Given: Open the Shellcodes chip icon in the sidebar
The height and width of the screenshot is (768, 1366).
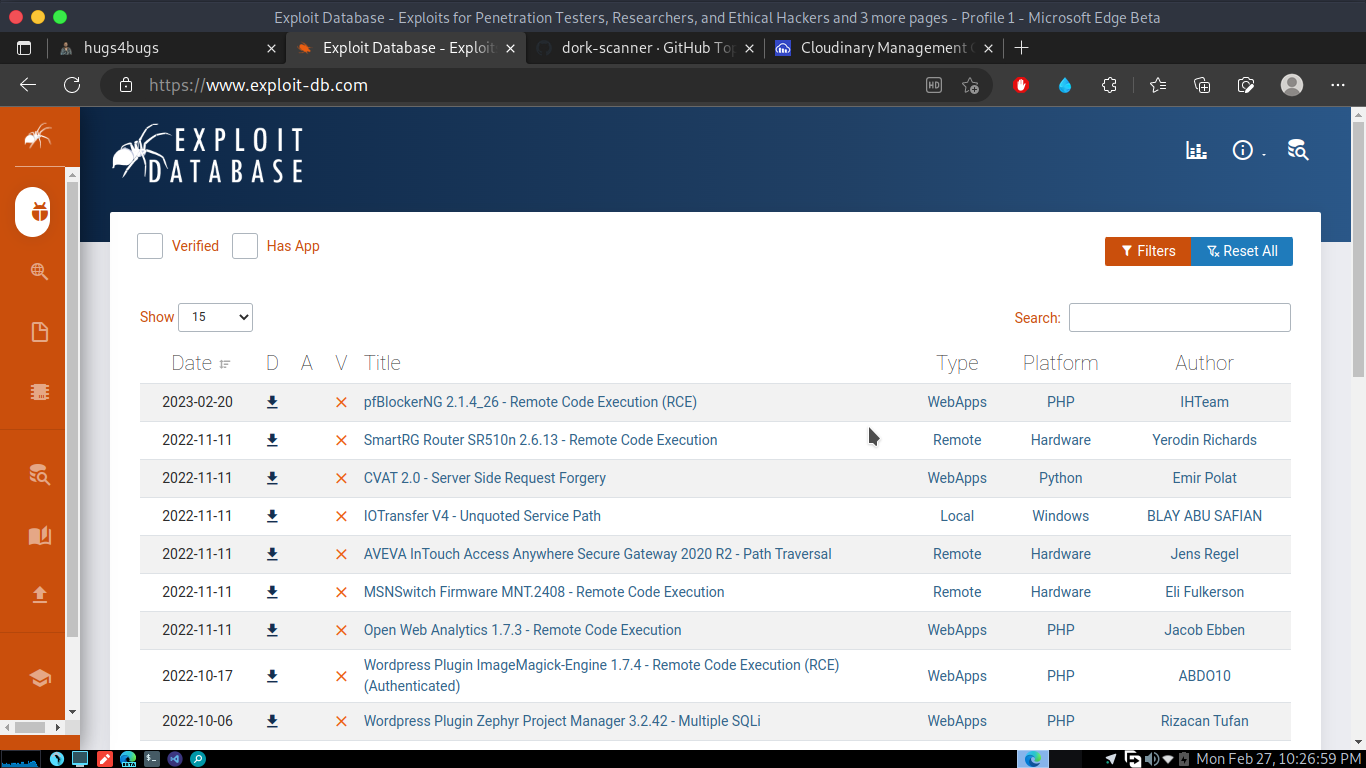Looking at the screenshot, I should tap(39, 392).
